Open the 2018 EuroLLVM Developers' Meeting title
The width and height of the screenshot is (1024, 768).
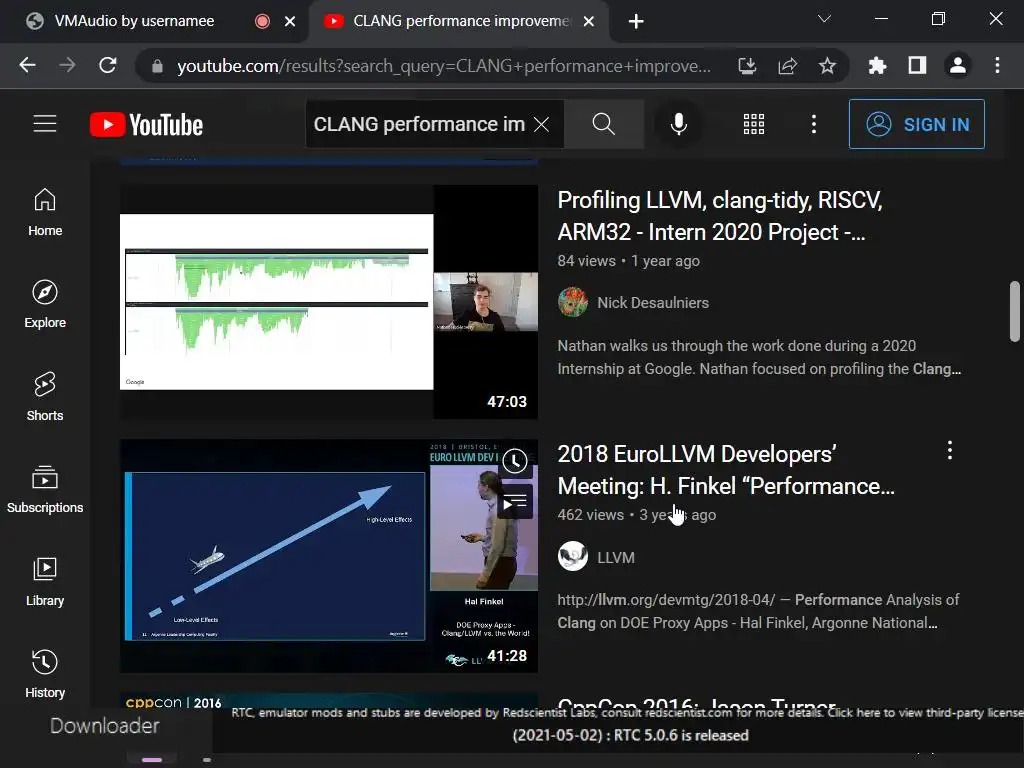coord(726,470)
